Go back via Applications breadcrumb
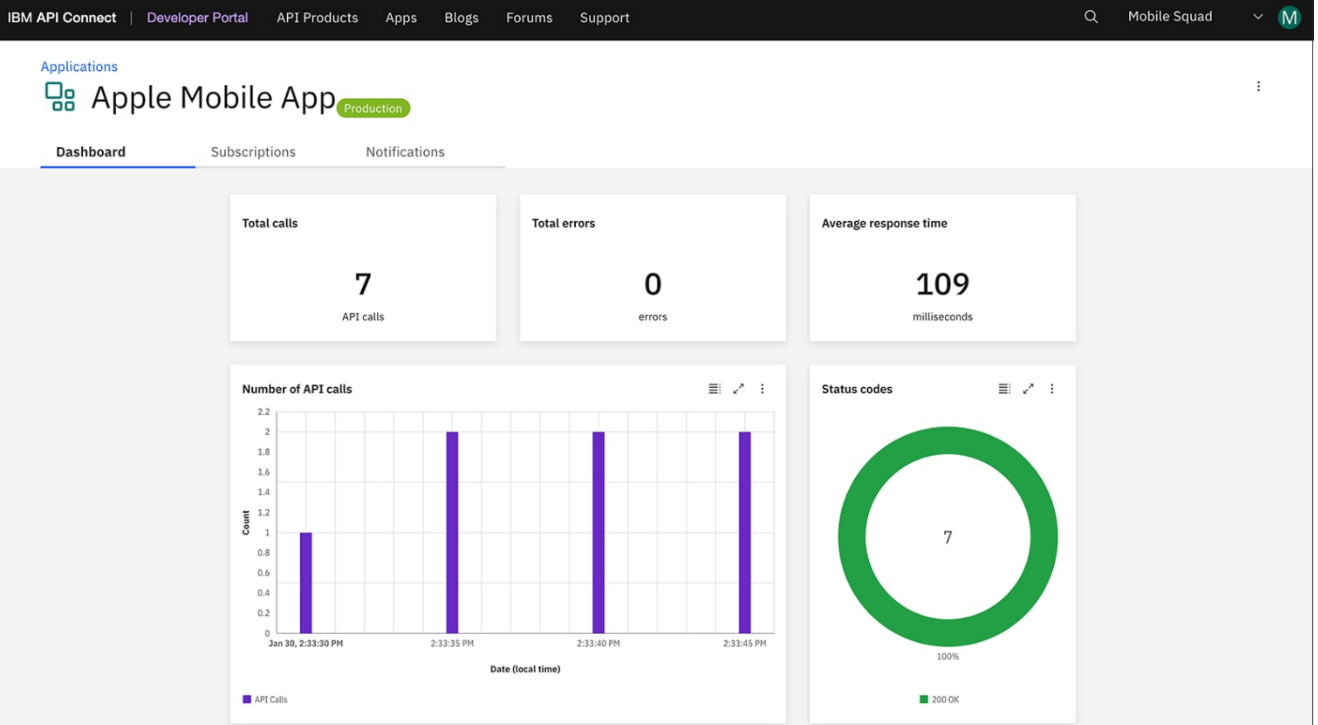Screen dimensions: 1318x725 click(79, 67)
